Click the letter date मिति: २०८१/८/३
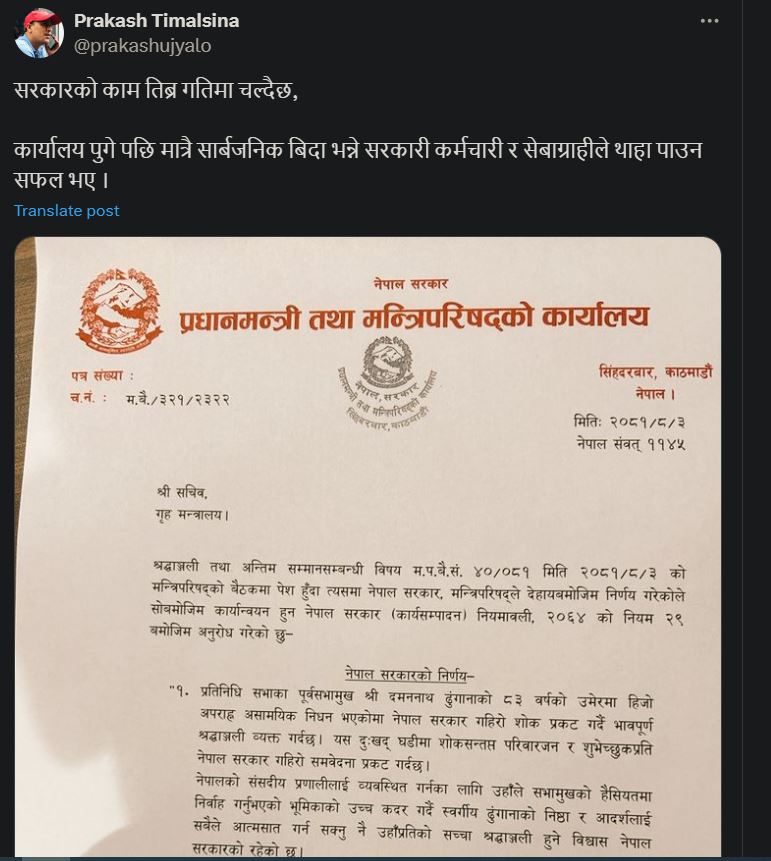 coord(629,422)
